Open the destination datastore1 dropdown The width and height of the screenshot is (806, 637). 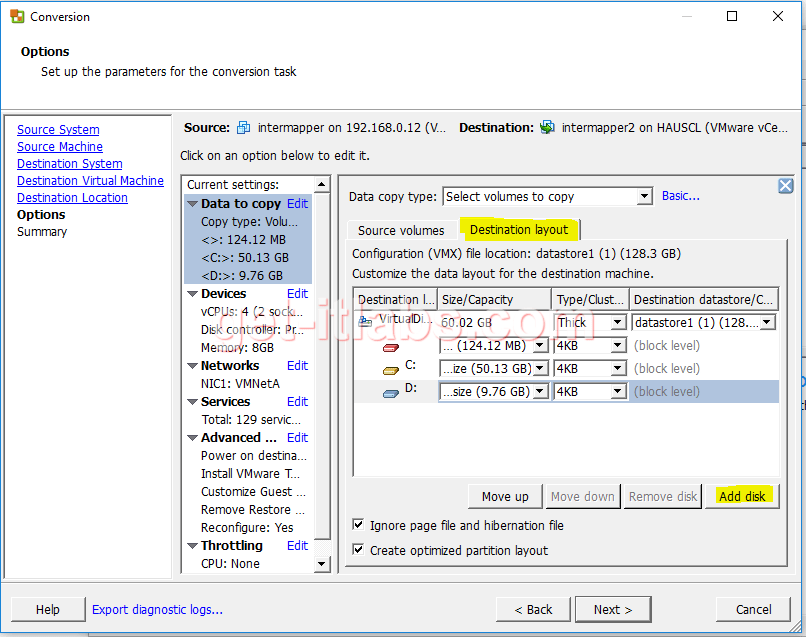767,322
